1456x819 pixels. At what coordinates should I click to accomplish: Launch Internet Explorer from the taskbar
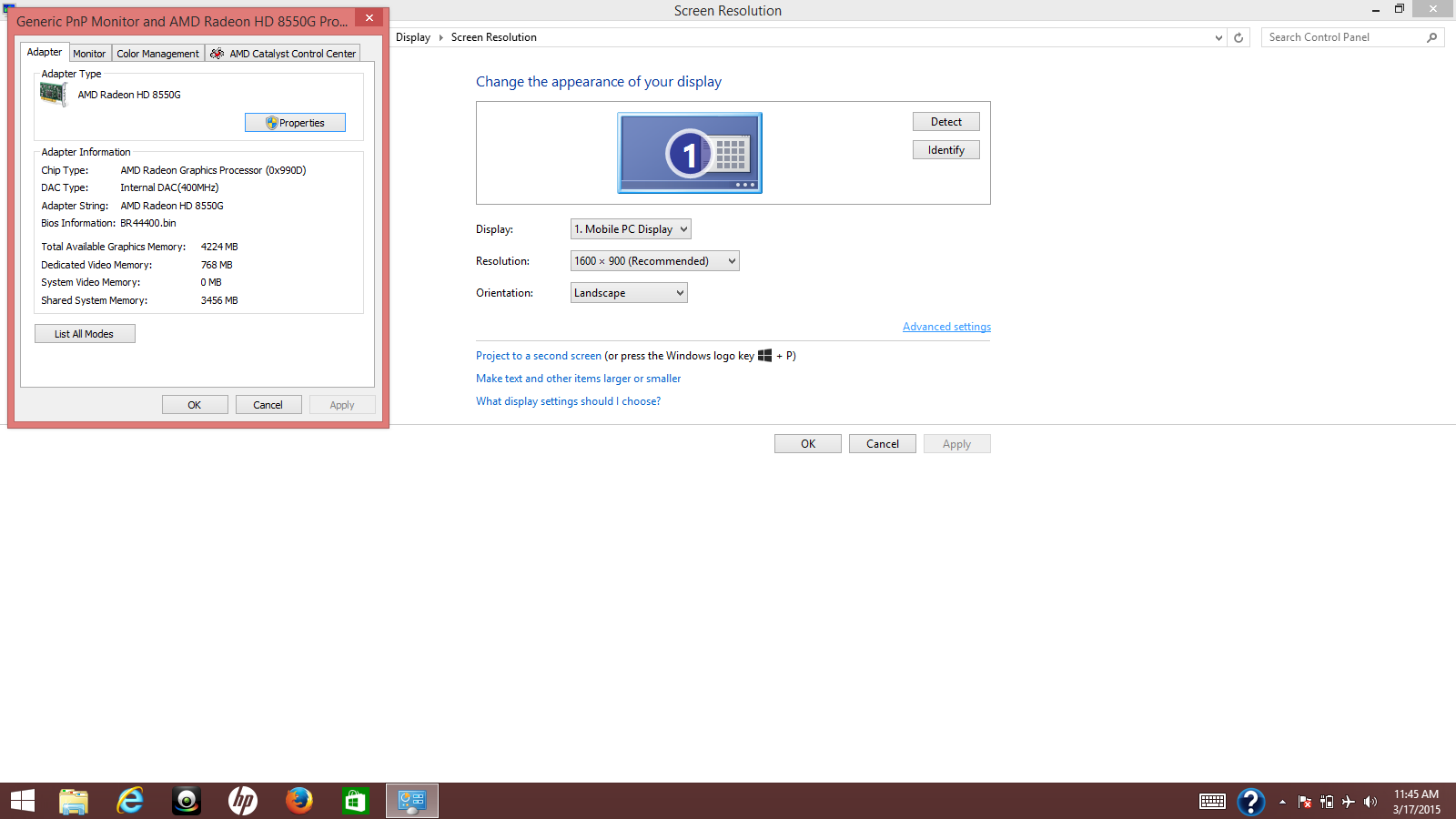coord(129,801)
